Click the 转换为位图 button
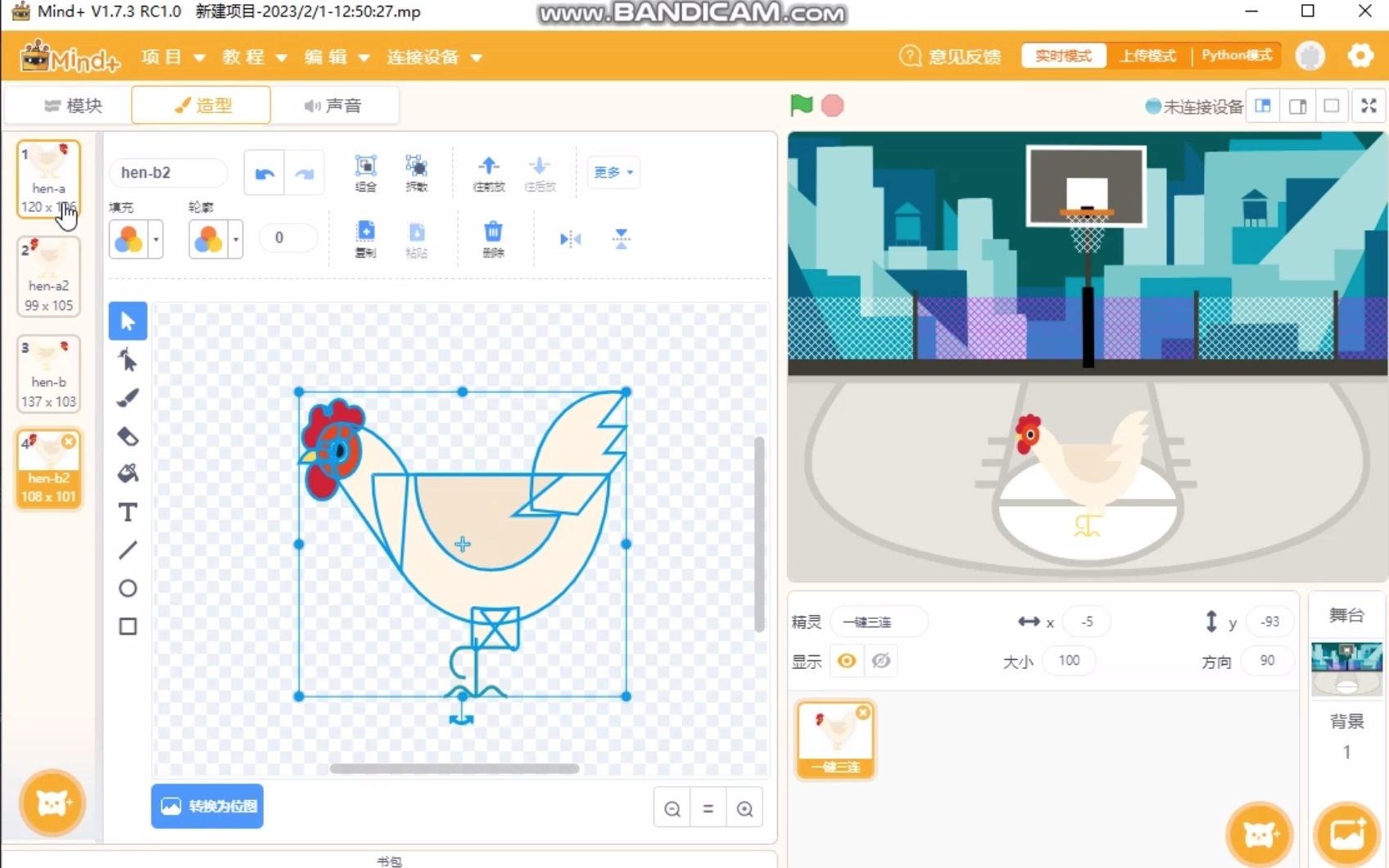Image resolution: width=1389 pixels, height=868 pixels. (x=206, y=806)
